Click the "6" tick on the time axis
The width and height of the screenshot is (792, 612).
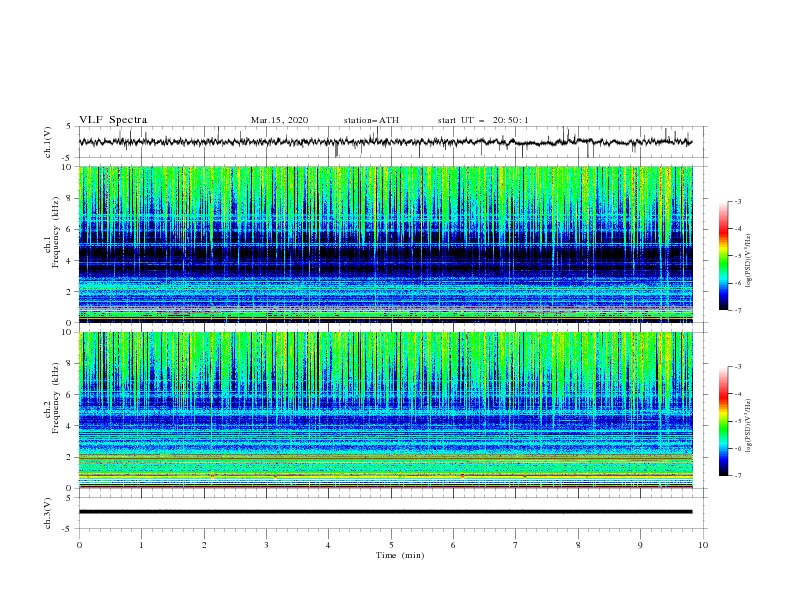453,545
